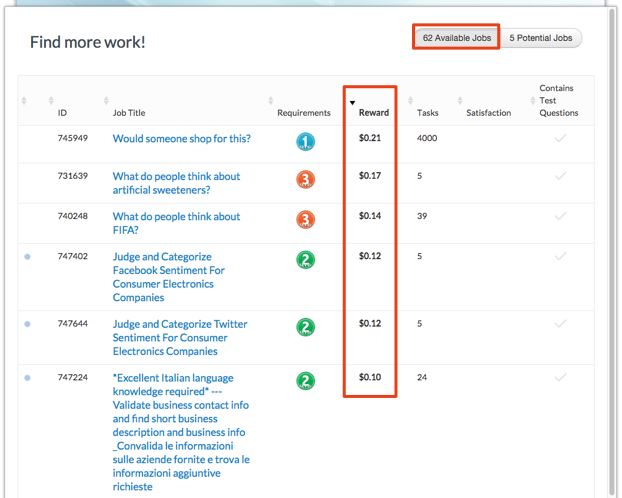Image resolution: width=622 pixels, height=498 pixels.
Task: Open Facebook Sentiment categorization job
Action: [x=169, y=277]
